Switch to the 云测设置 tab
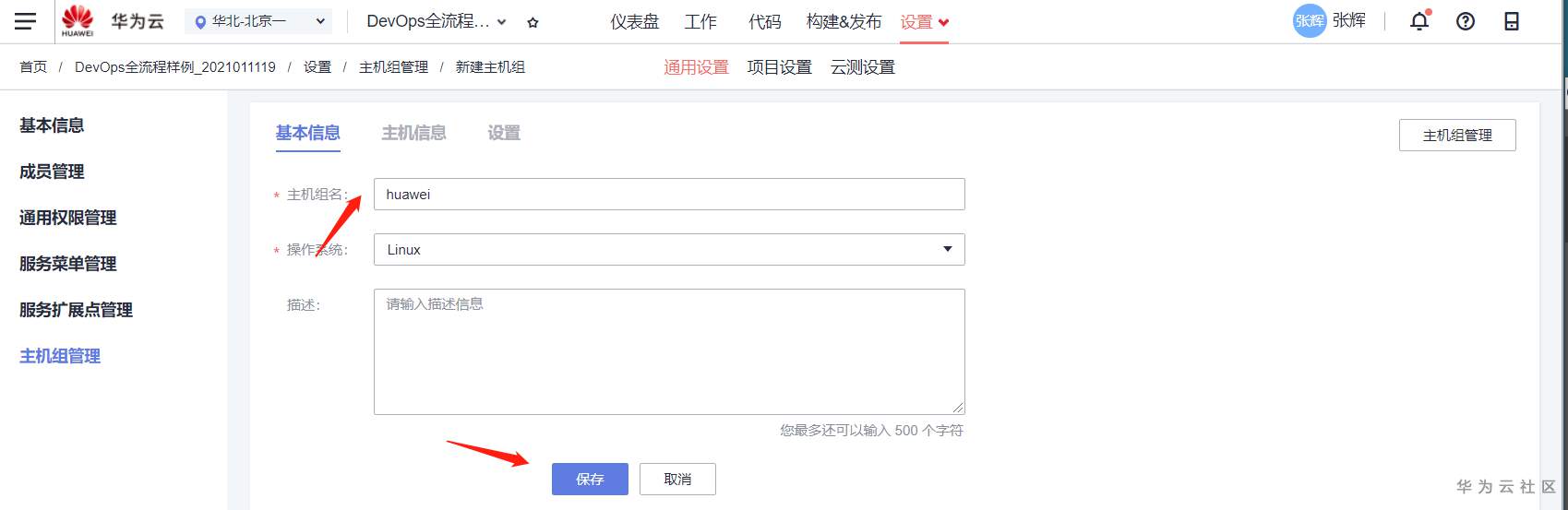Viewport: 1568px width, 510px height. (863, 67)
